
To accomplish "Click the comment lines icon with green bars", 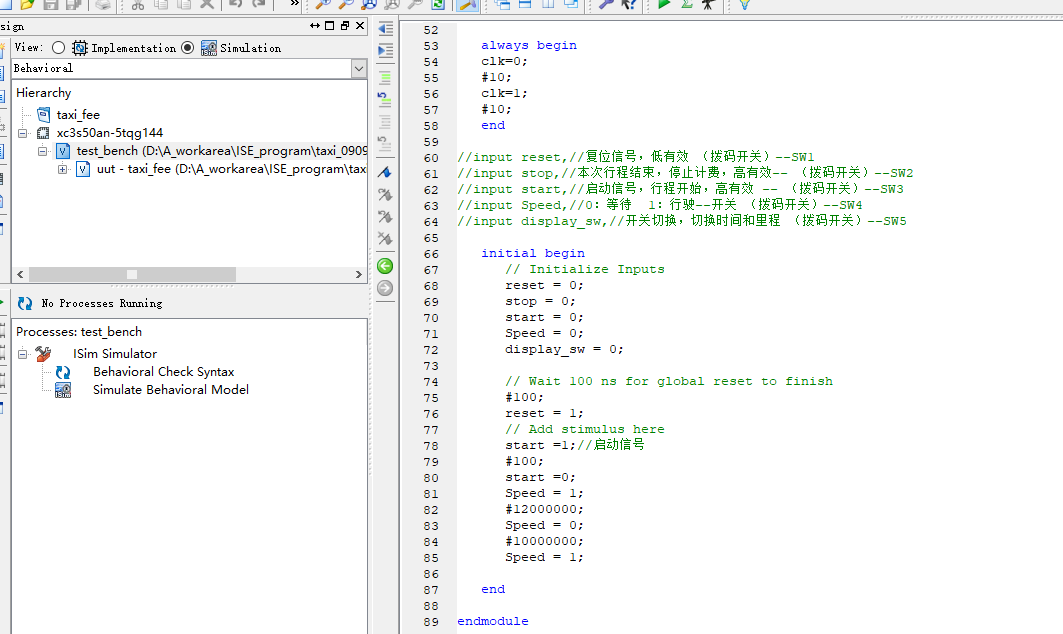I will click(385, 76).
